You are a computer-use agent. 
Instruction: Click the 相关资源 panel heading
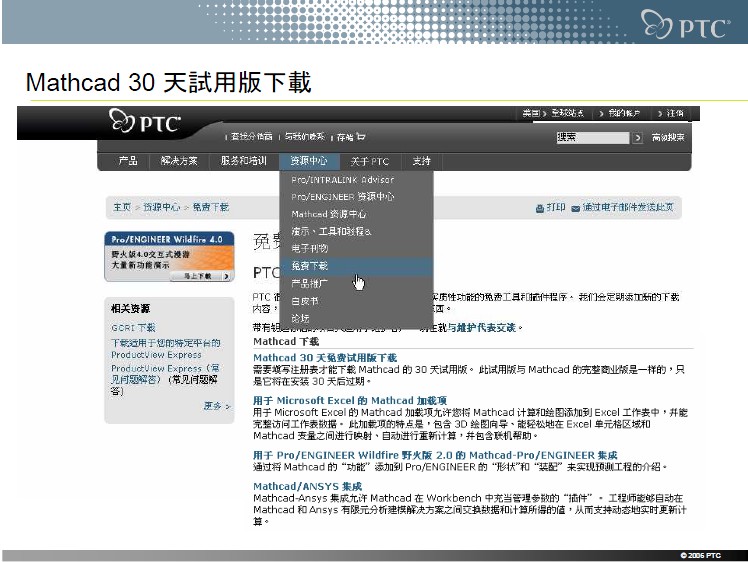(130, 309)
